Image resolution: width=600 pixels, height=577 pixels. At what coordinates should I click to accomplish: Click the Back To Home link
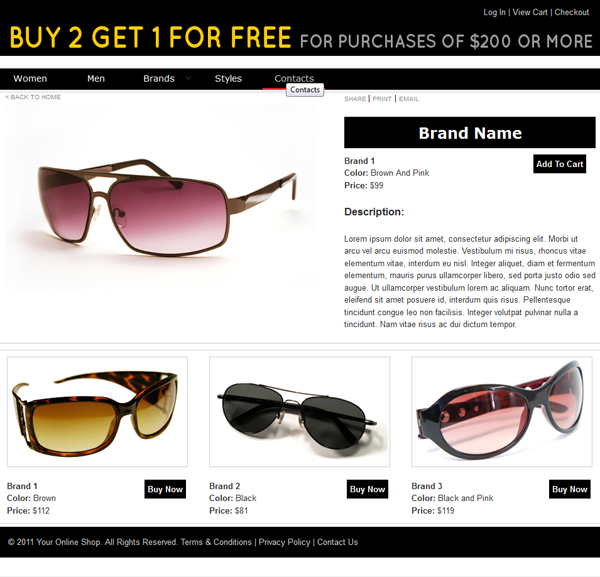(x=33, y=97)
